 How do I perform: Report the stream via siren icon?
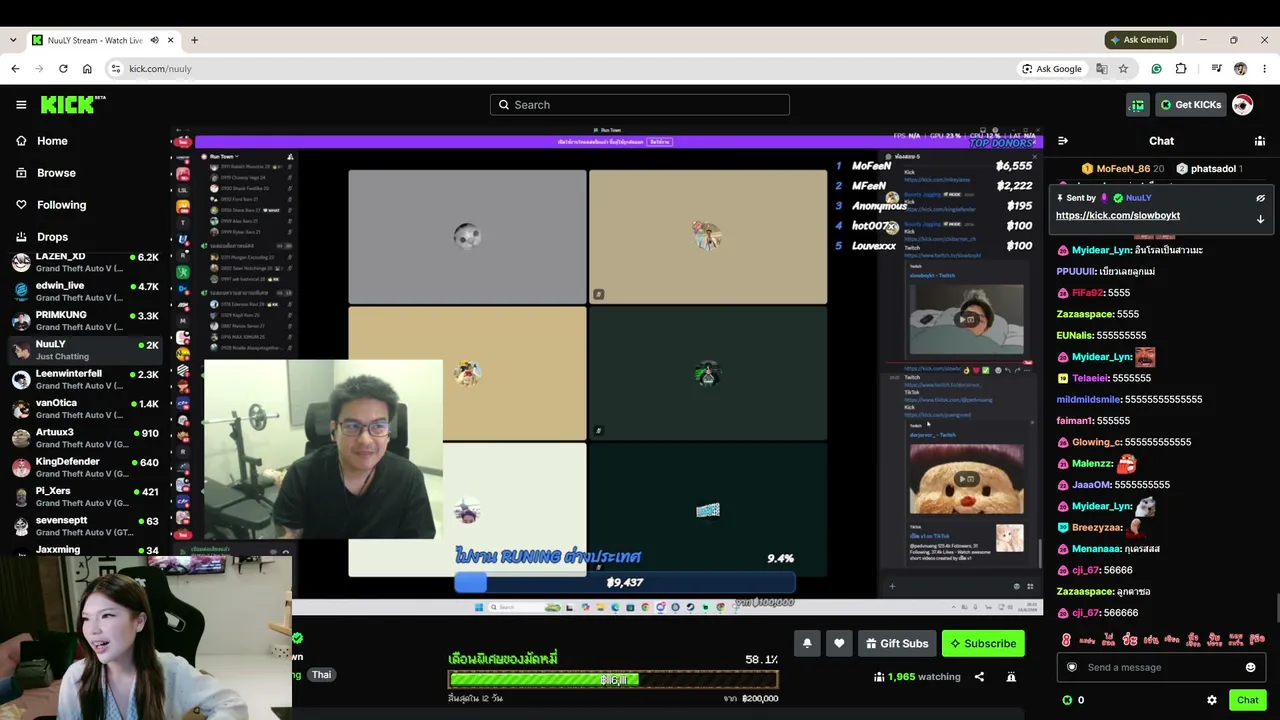1011,677
